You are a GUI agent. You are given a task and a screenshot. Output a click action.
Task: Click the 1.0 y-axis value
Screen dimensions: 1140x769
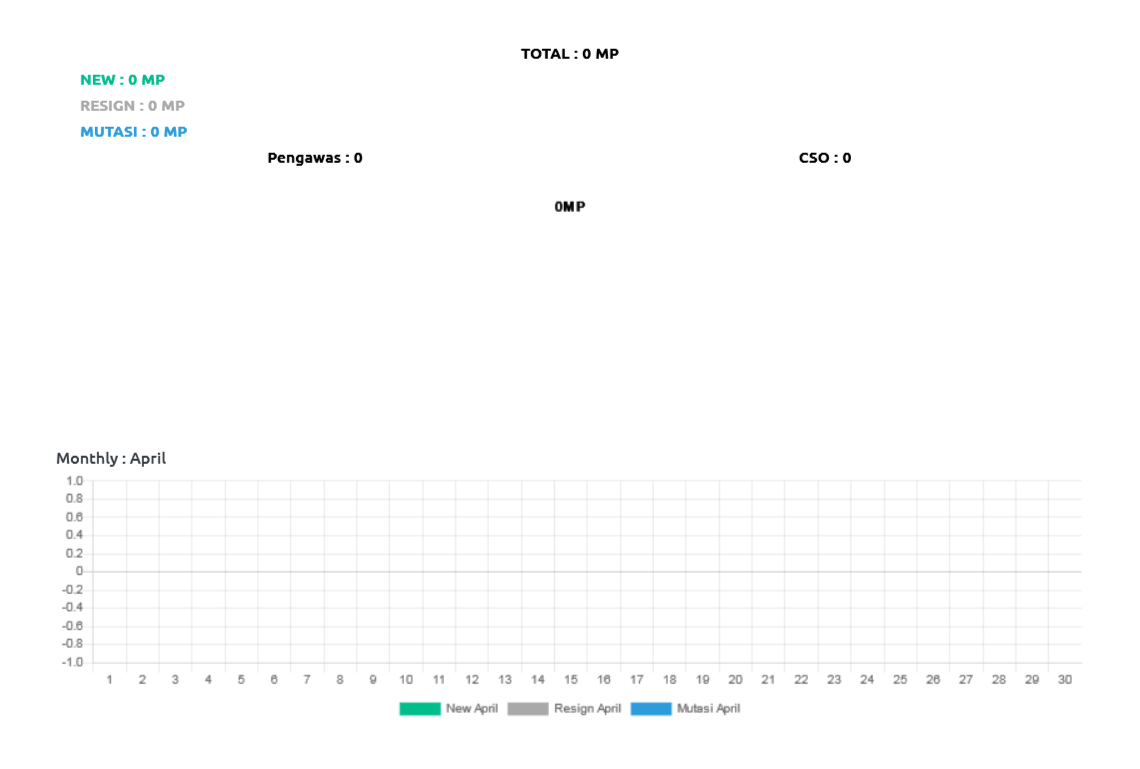[x=74, y=481]
